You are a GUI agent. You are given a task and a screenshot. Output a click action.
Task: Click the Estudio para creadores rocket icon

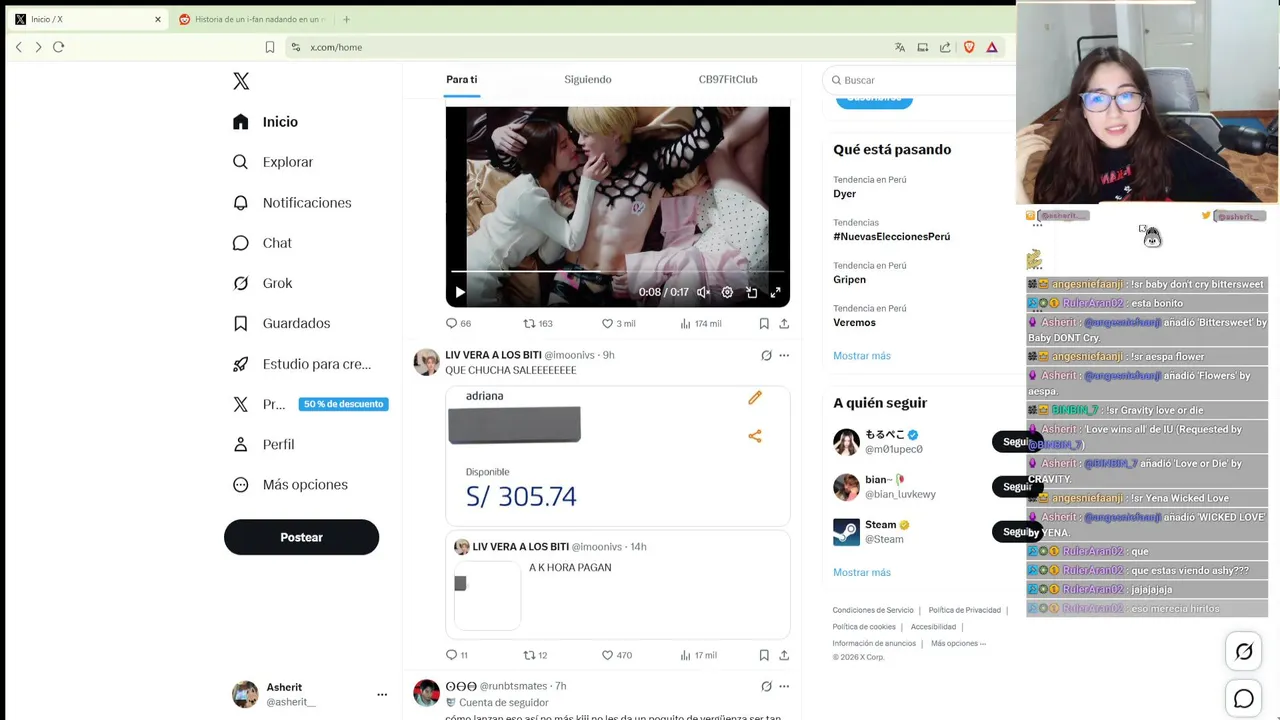[240, 364]
